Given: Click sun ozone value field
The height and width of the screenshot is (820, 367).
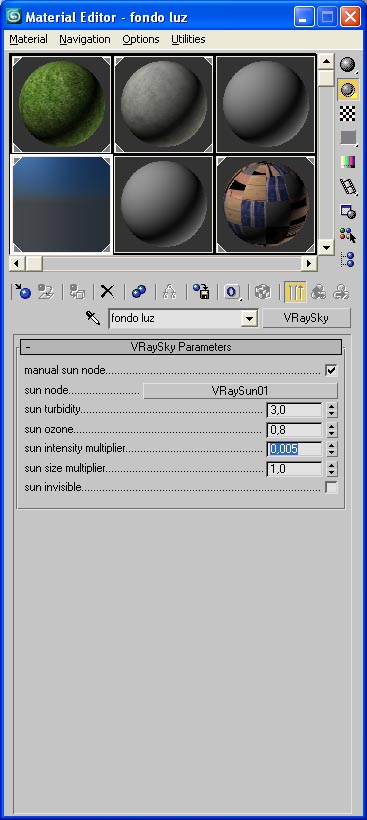Looking at the screenshot, I should tap(295, 429).
